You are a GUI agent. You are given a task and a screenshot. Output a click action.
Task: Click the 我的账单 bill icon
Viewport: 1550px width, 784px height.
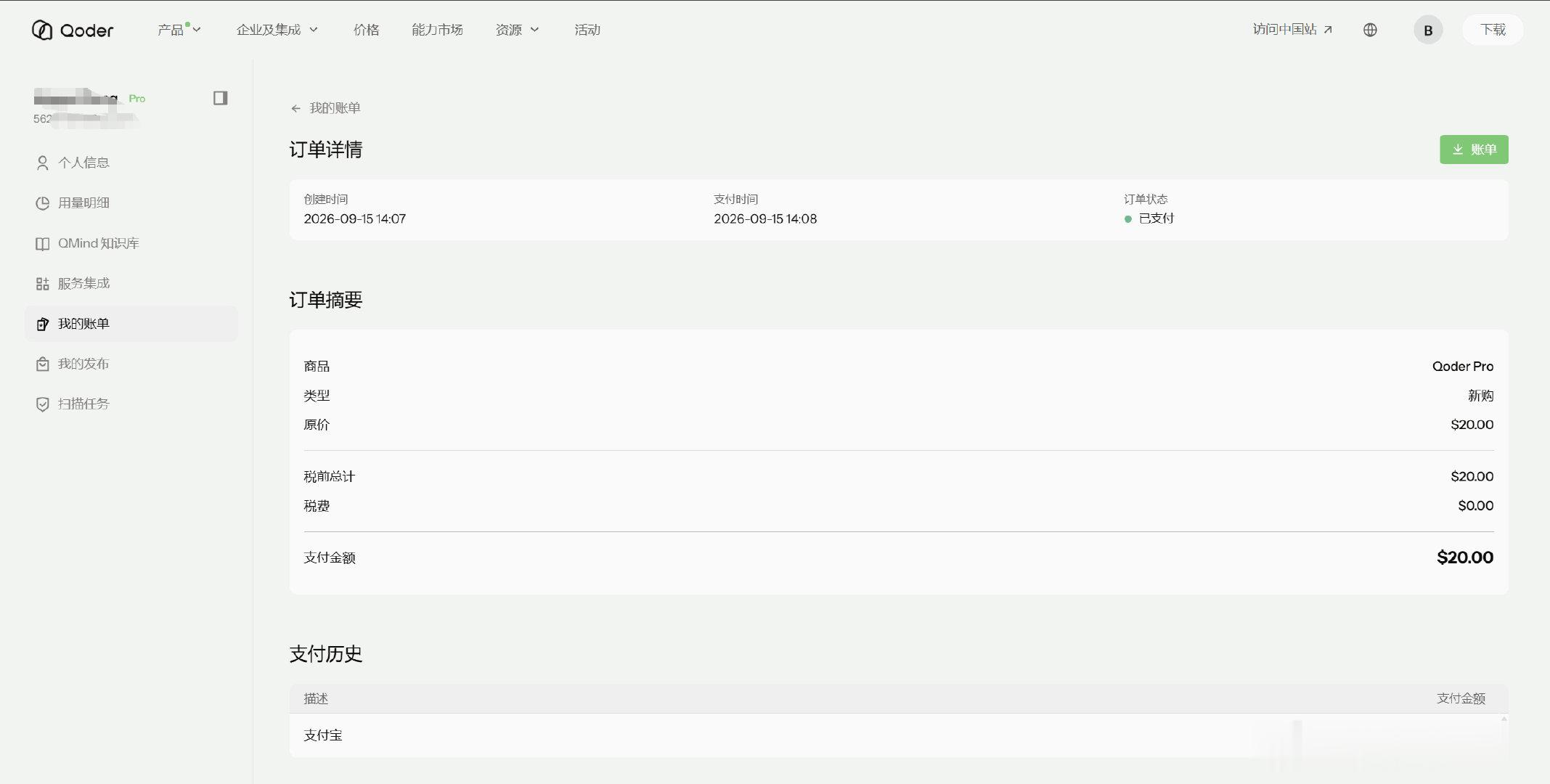tap(43, 324)
